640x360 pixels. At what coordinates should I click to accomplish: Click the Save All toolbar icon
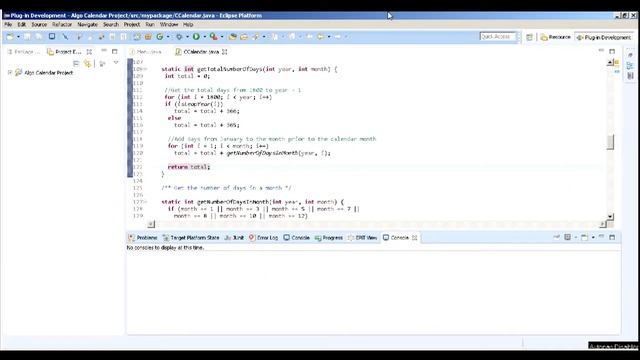39,37
